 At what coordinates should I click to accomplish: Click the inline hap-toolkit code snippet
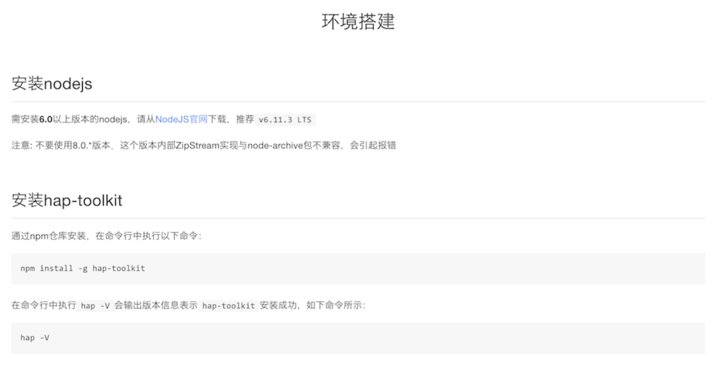[x=229, y=306]
